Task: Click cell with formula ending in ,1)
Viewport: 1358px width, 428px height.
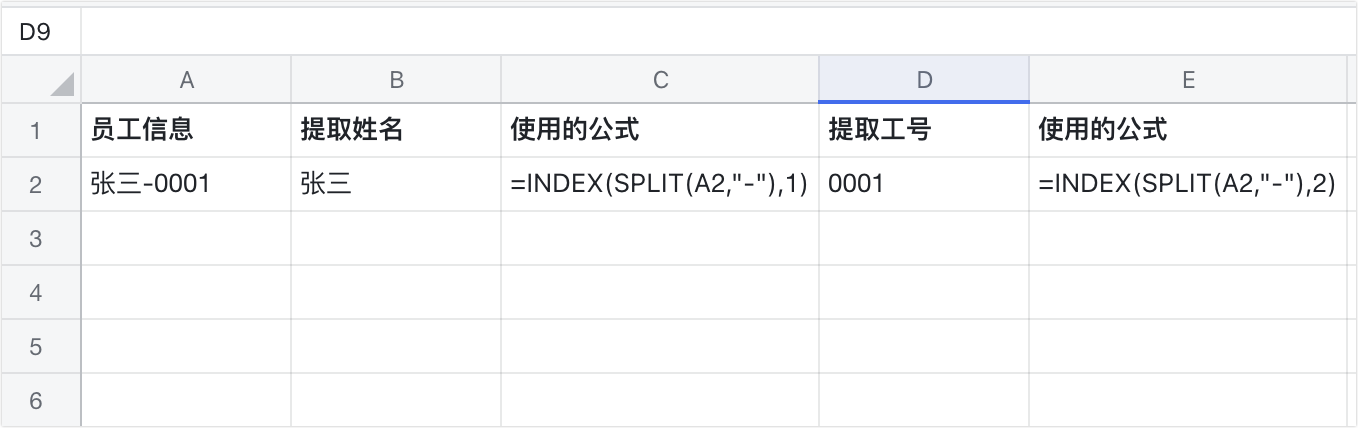Action: 660,184
